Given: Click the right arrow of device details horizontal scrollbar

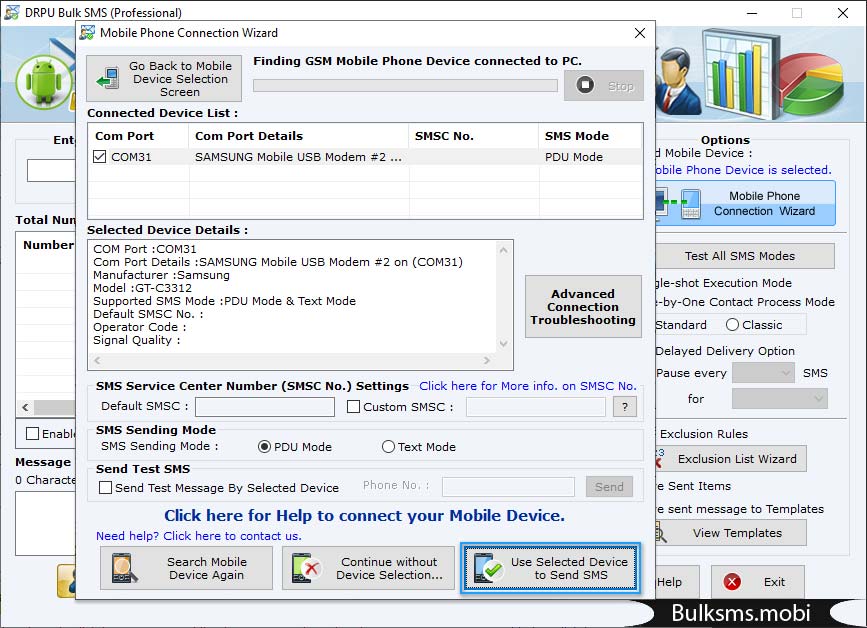Looking at the screenshot, I should click(x=487, y=360).
